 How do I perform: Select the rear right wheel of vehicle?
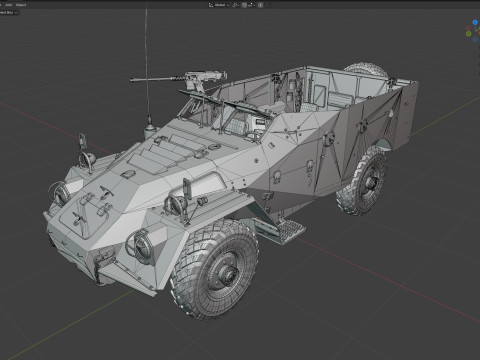click(x=363, y=181)
